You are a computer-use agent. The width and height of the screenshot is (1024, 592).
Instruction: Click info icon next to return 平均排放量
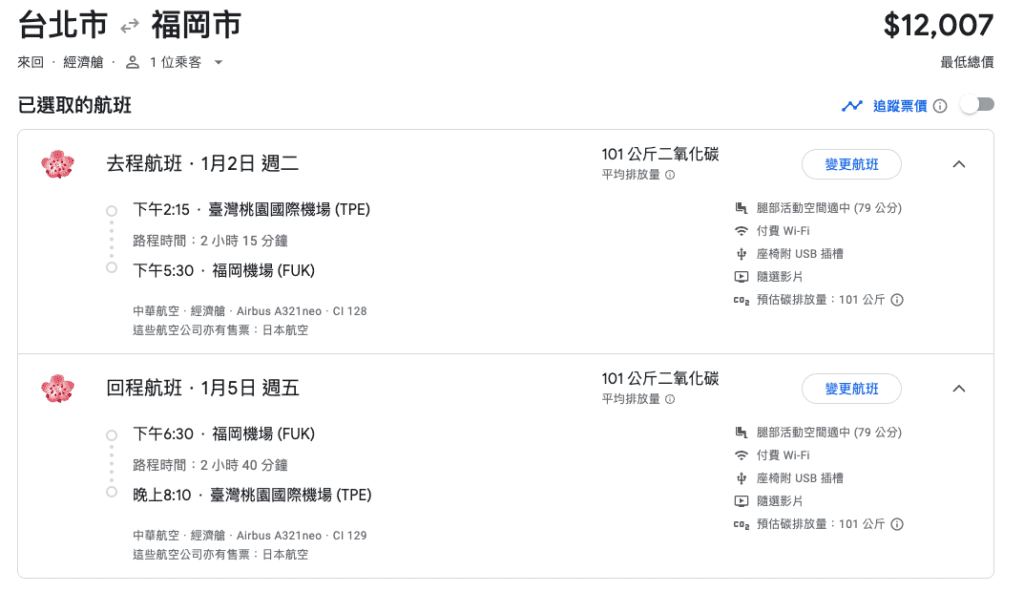point(669,399)
